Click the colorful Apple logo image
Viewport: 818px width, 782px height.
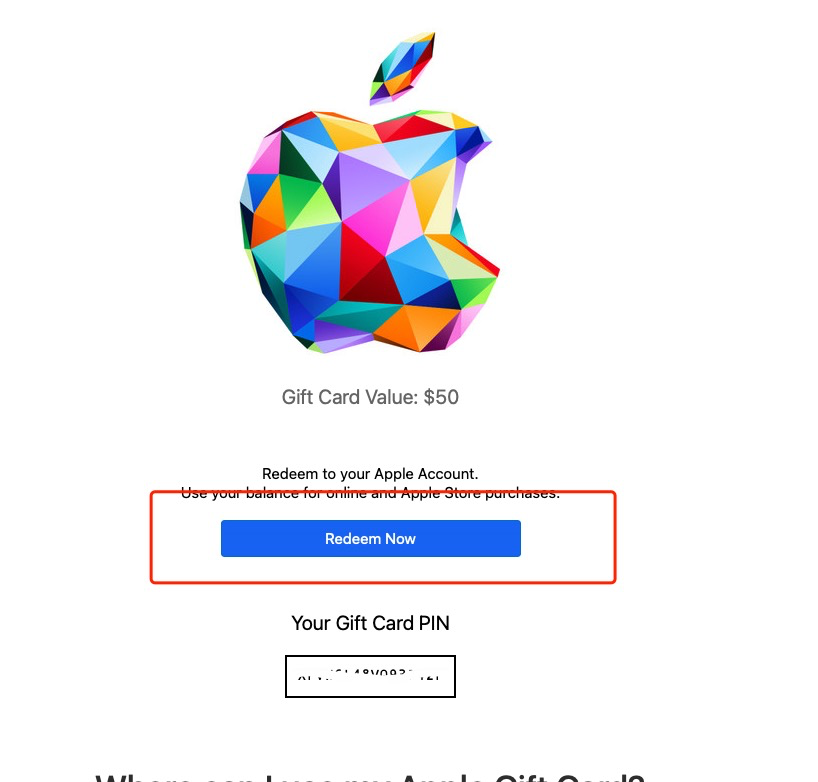click(369, 193)
